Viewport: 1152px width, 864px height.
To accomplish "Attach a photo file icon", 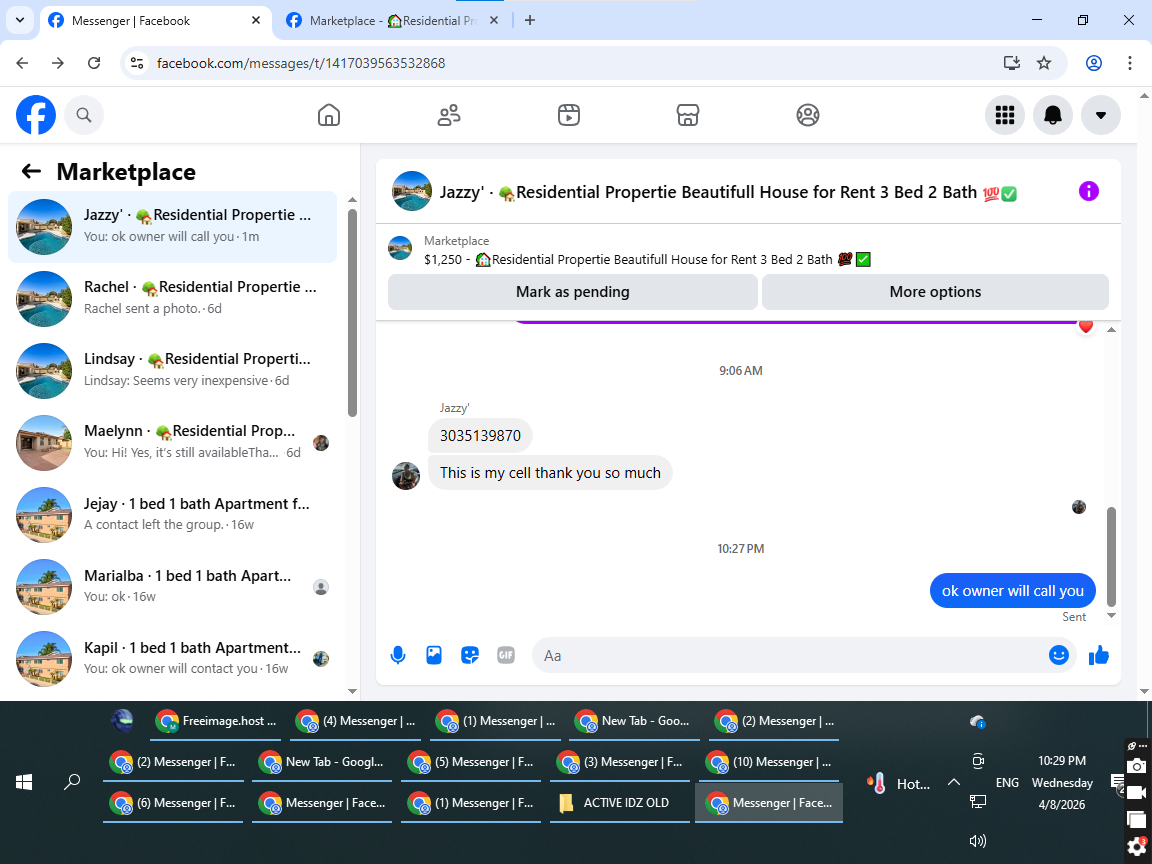I will click(x=433, y=655).
